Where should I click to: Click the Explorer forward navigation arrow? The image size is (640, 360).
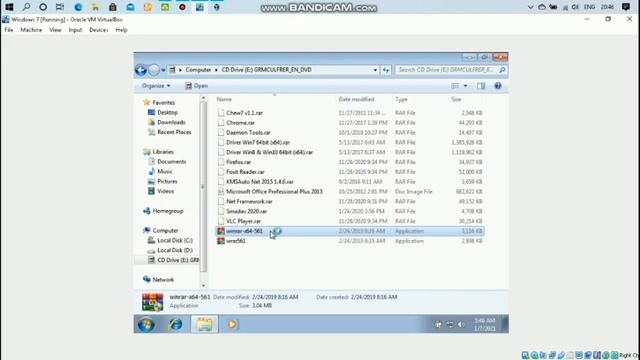click(154, 70)
